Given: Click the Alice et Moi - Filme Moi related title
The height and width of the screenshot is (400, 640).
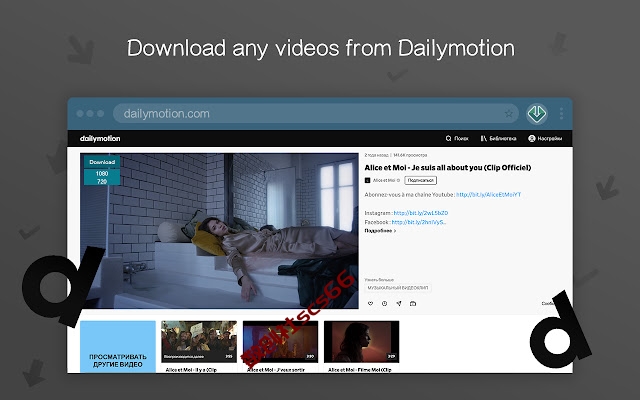Looking at the screenshot, I should (360, 369).
